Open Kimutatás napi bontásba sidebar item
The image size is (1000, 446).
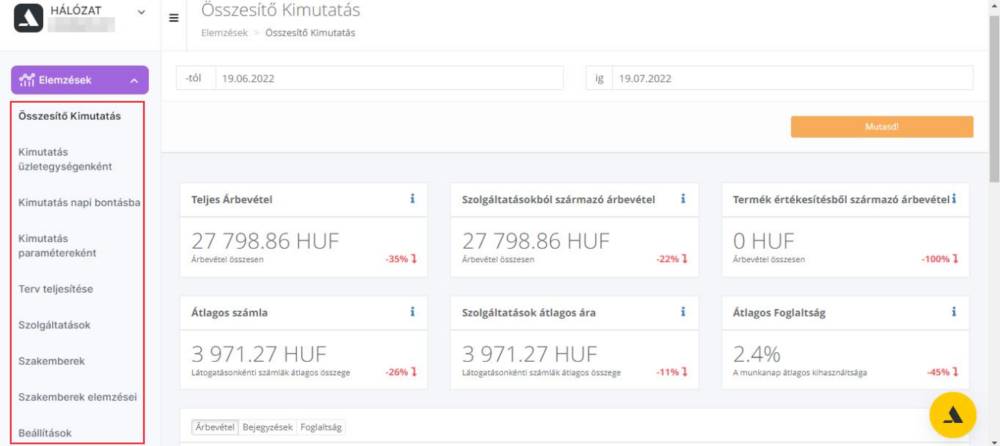[x=80, y=202]
